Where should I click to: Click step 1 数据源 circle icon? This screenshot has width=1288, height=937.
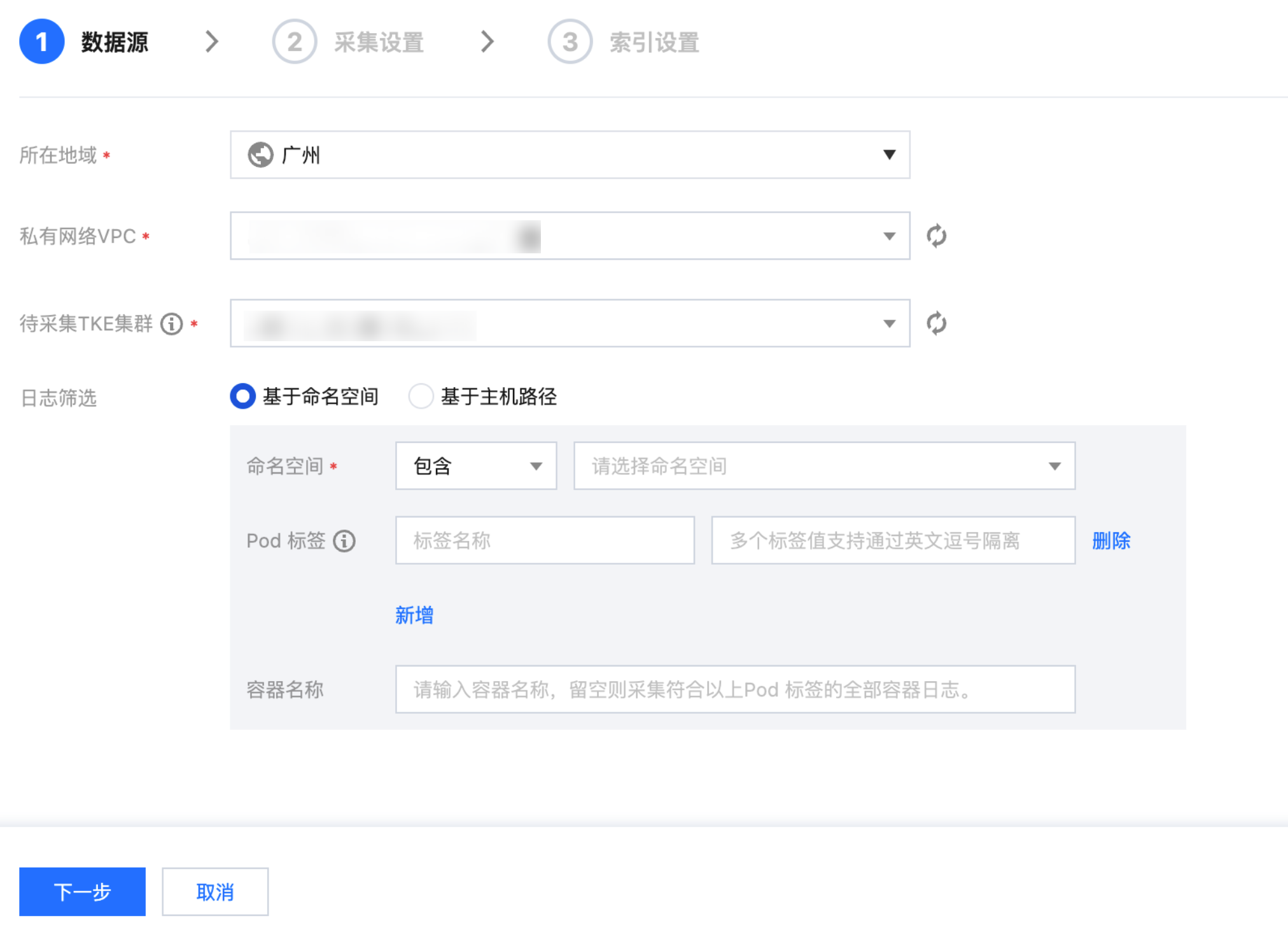click(42, 42)
